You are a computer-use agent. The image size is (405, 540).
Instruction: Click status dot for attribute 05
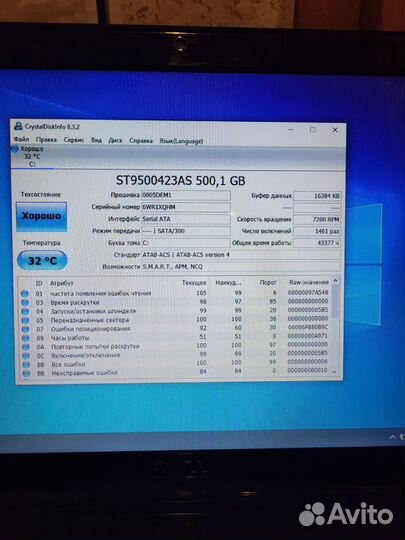click(x=25, y=320)
